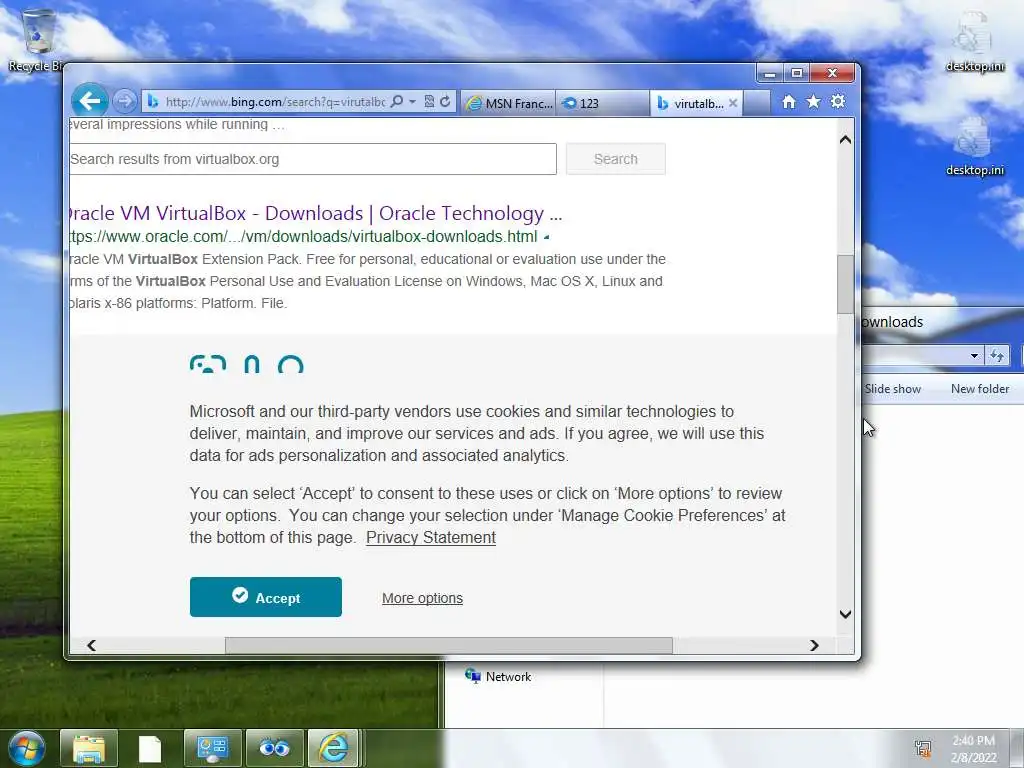Viewport: 1024px width, 768px height.
Task: Close the virutalb... tab with its X
Action: [x=733, y=103]
